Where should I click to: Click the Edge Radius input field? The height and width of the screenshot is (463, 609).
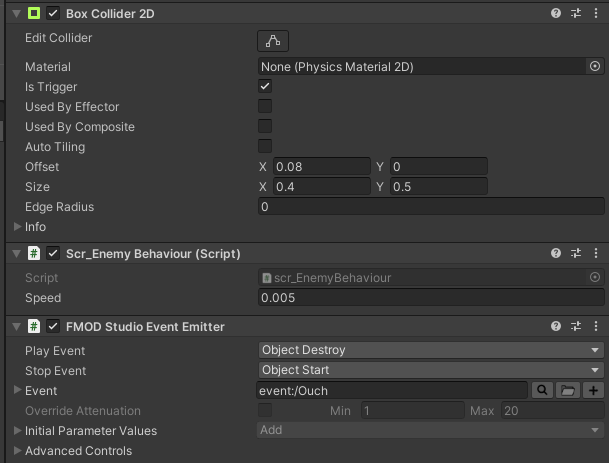[x=430, y=207]
